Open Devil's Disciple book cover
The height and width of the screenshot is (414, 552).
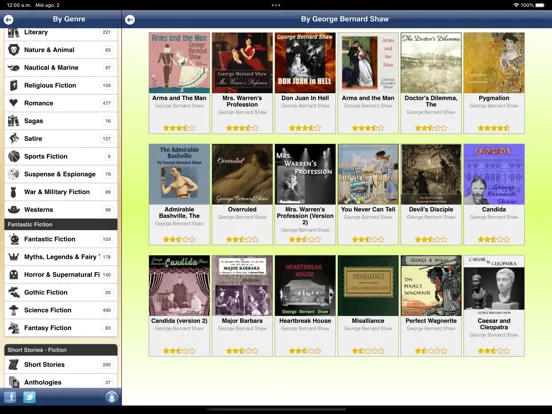(431, 174)
